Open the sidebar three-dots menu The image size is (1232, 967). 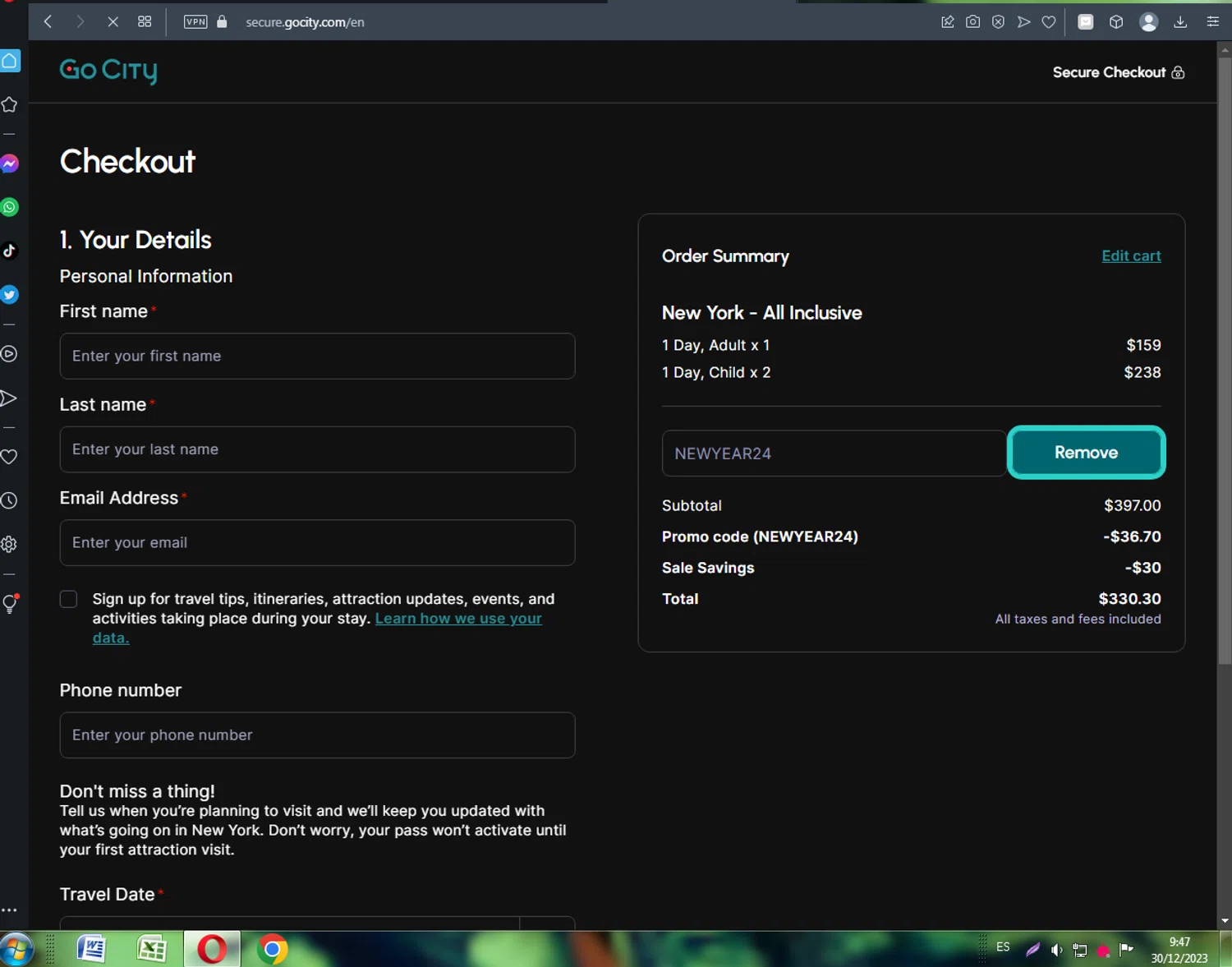pos(9,910)
